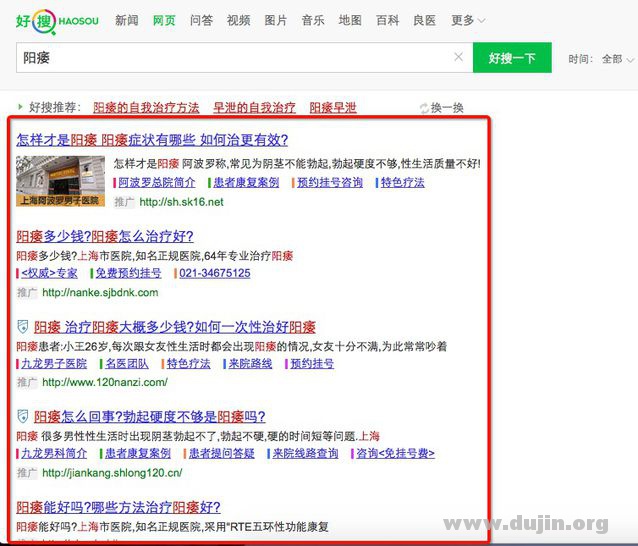Click shield icon beside 治疗阳痿大概多少钱 result
This screenshot has height=546, width=638.
coord(23,326)
